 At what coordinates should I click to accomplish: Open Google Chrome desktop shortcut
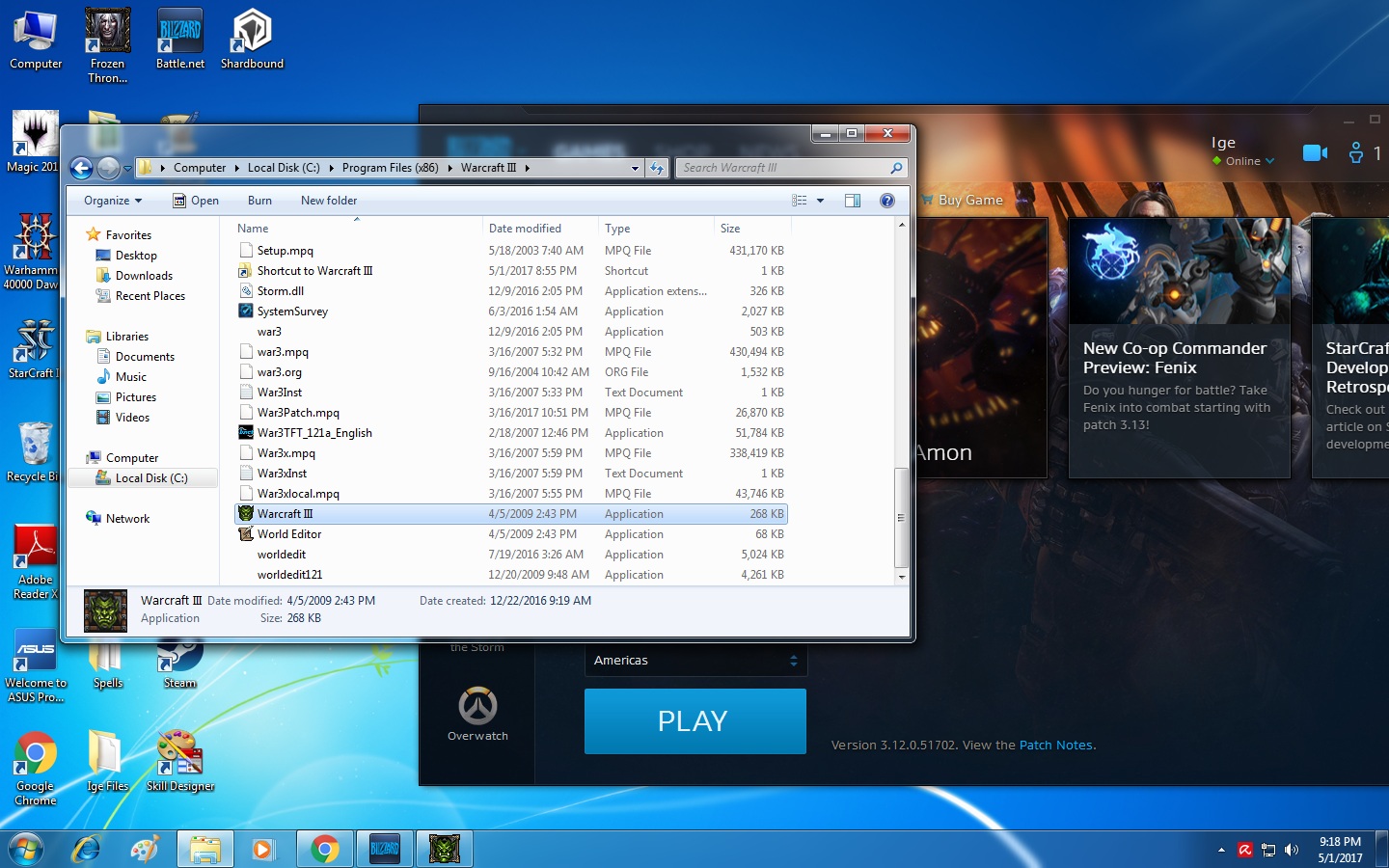pyautogui.click(x=36, y=769)
